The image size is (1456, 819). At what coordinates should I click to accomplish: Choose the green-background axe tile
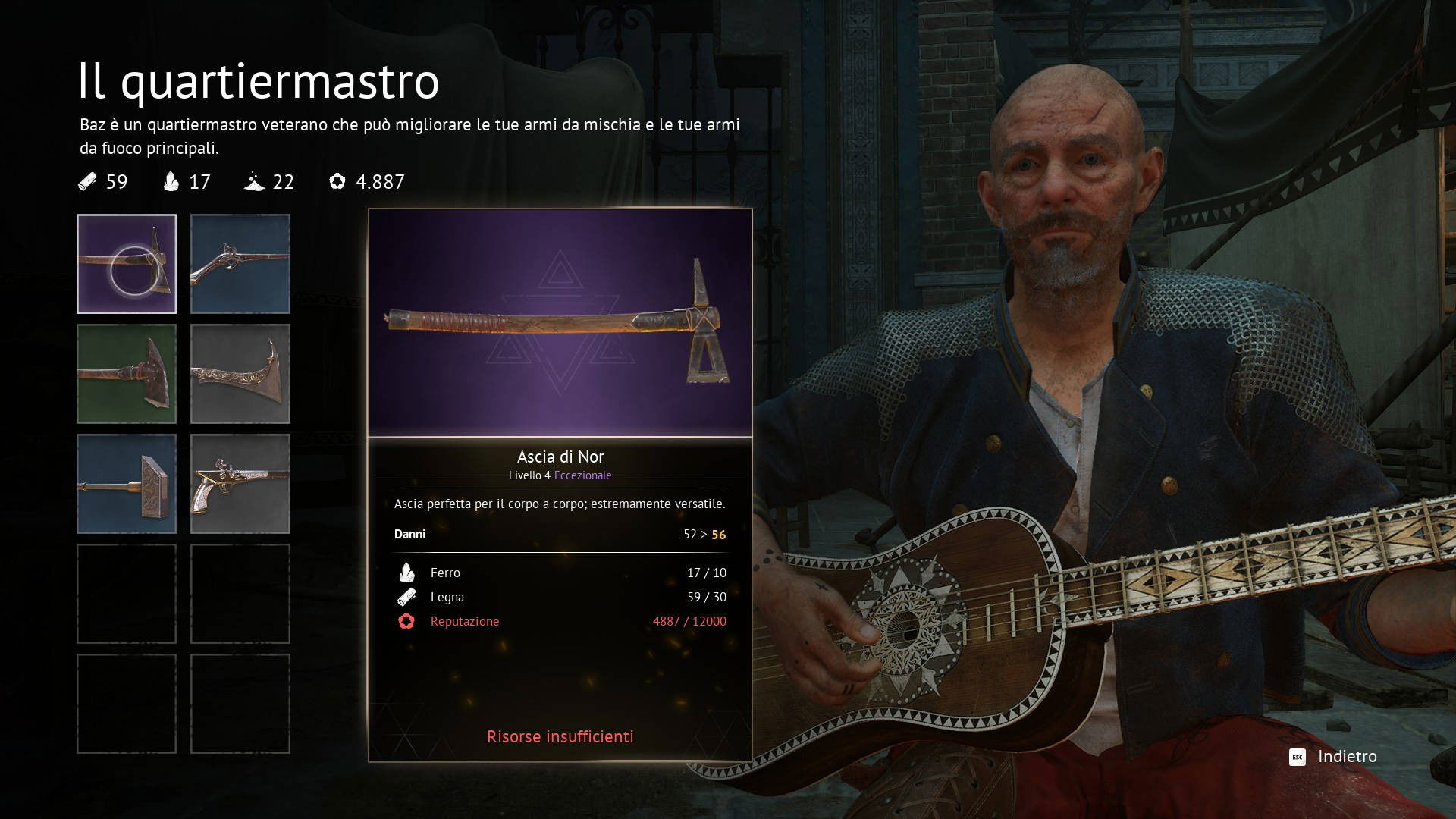(x=127, y=374)
